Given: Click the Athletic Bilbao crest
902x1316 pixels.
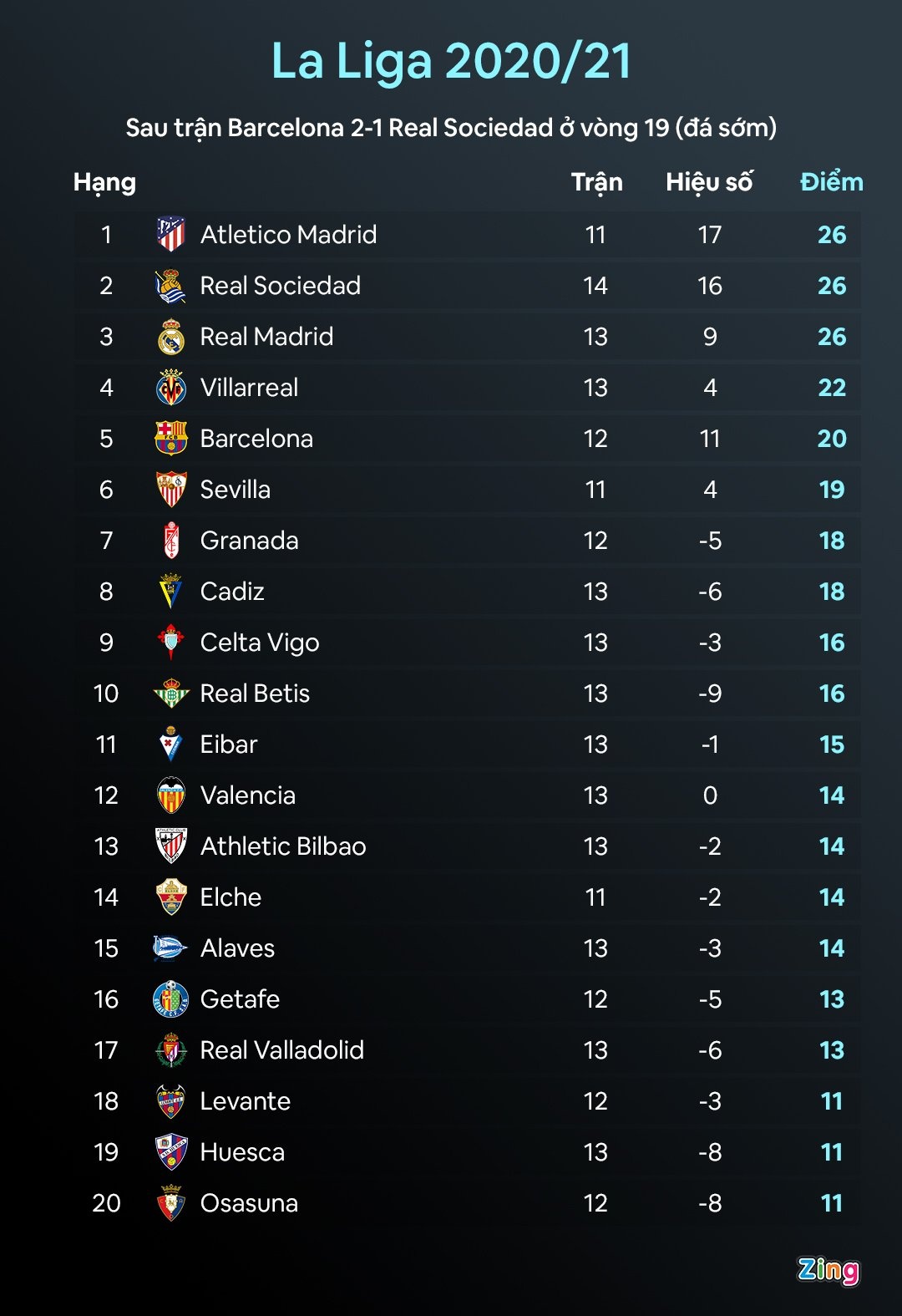Looking at the screenshot, I should tap(171, 846).
